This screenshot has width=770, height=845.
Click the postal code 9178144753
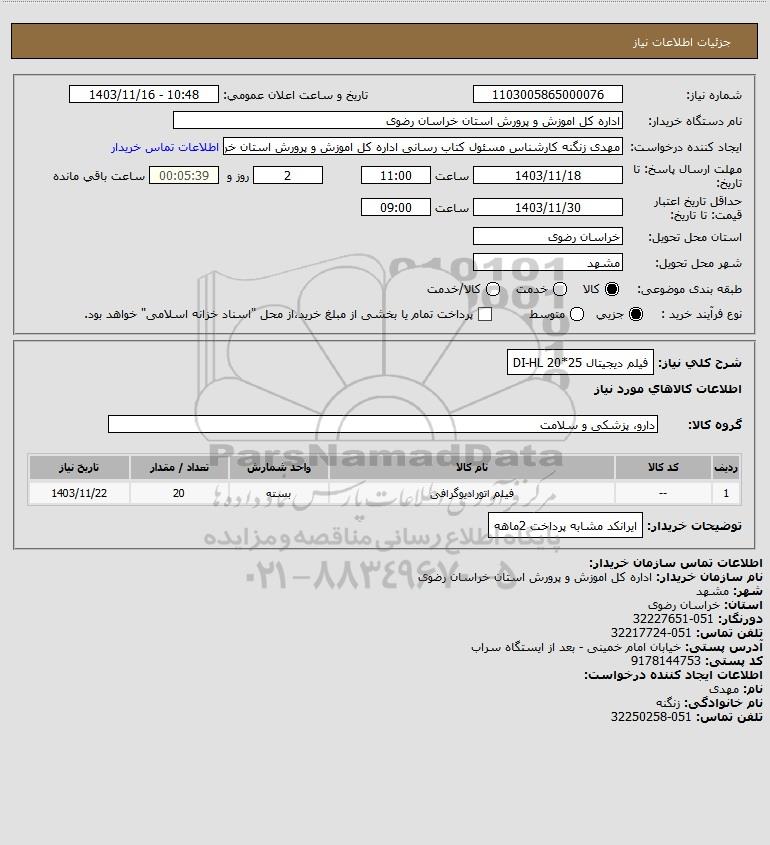coord(665,661)
